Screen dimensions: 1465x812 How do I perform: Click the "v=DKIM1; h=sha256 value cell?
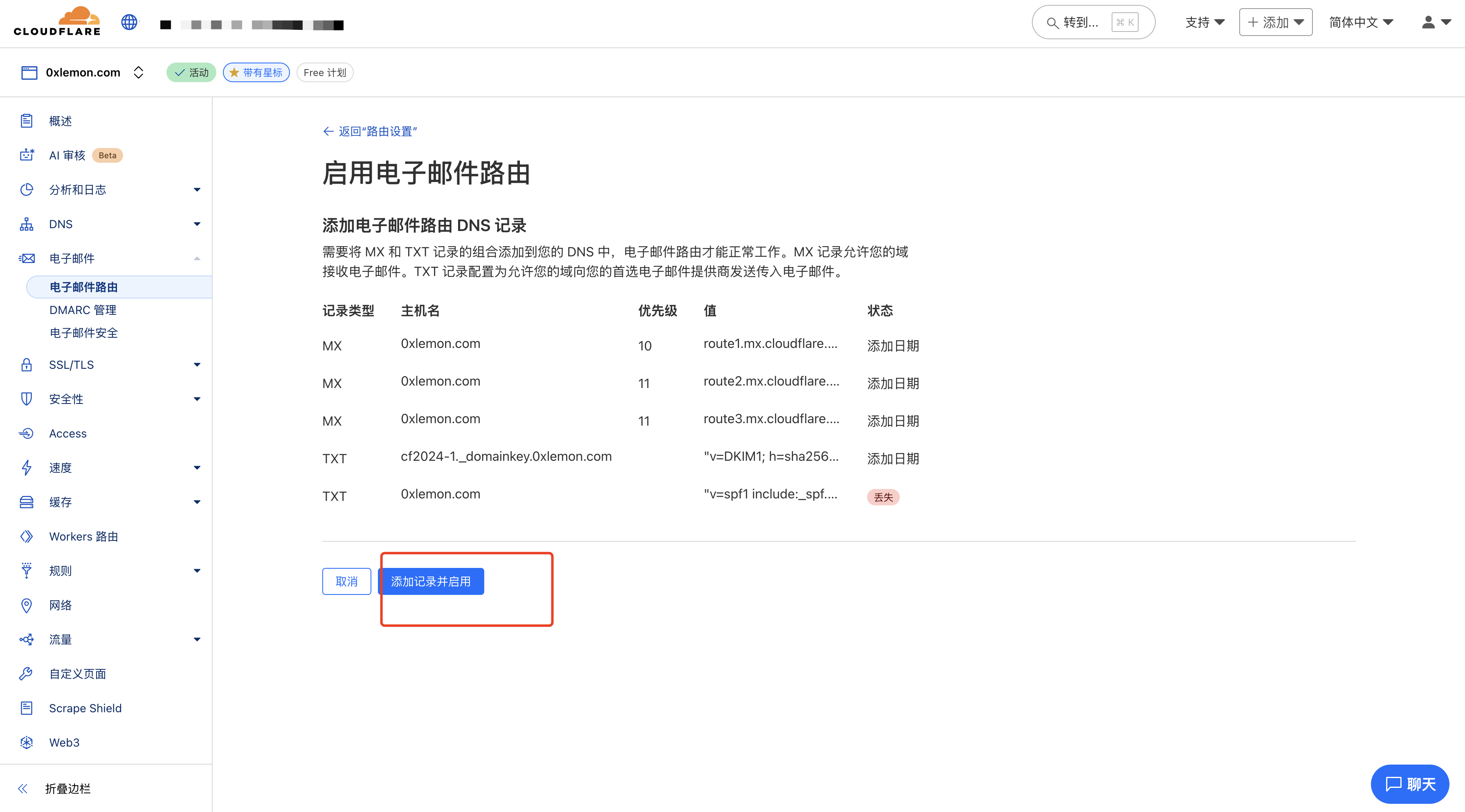pos(771,456)
